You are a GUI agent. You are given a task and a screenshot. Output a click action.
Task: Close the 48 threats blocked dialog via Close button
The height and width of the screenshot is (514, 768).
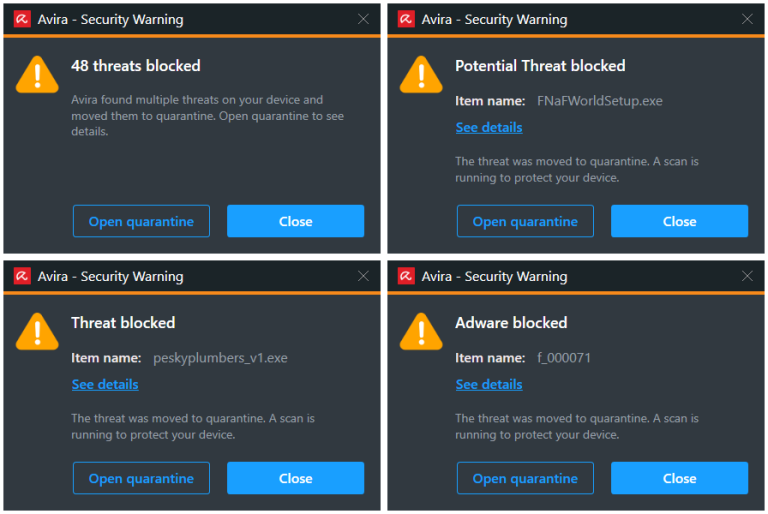(295, 221)
